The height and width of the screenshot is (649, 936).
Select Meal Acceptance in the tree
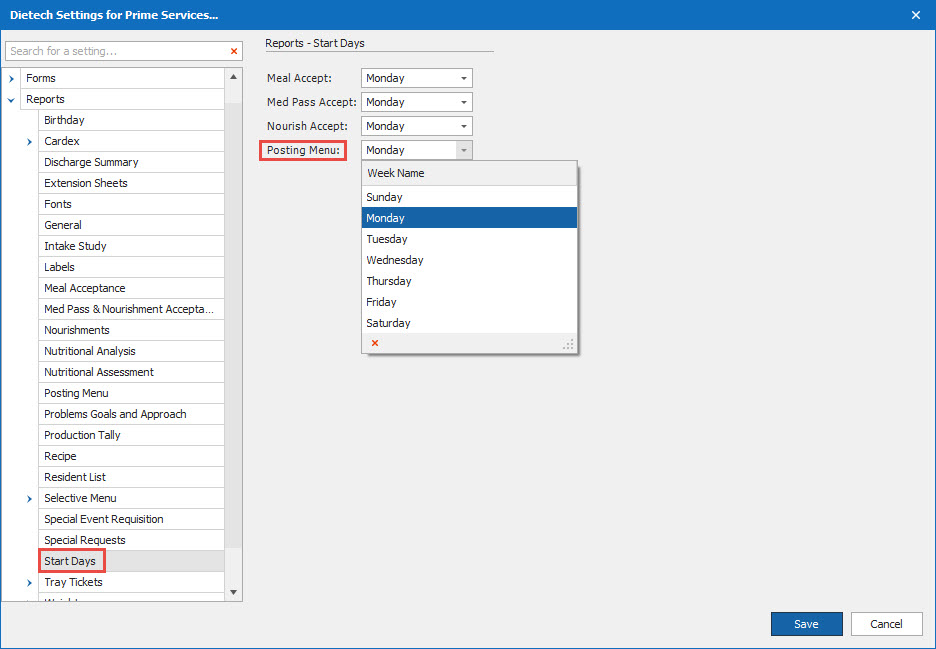131,288
